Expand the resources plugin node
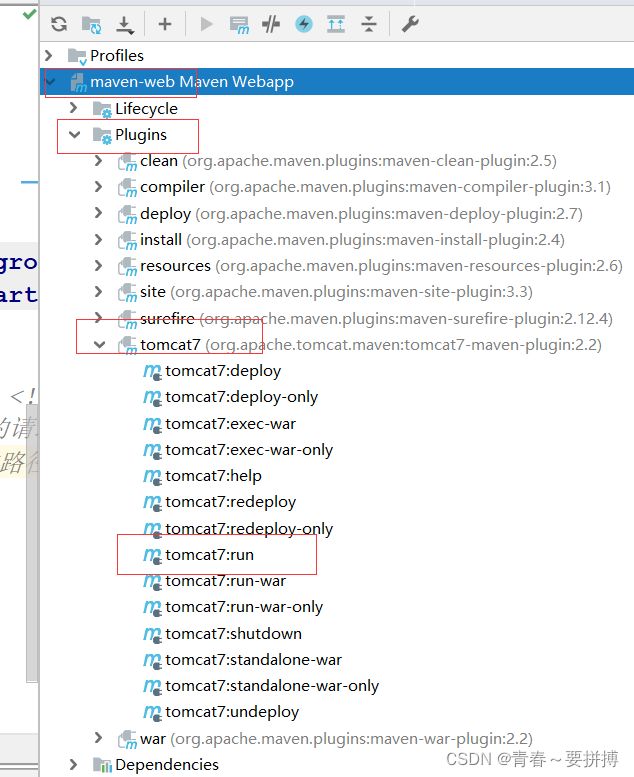Screen dimensions: 634x777 pyautogui.click(x=99, y=266)
